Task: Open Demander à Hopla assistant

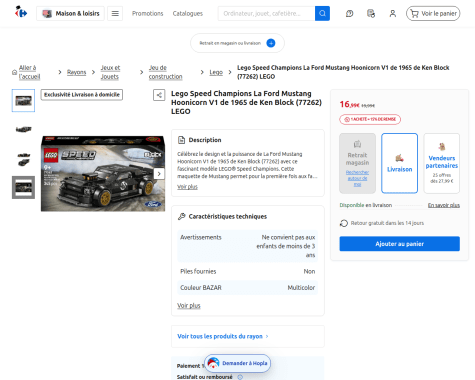Action: coord(237,363)
